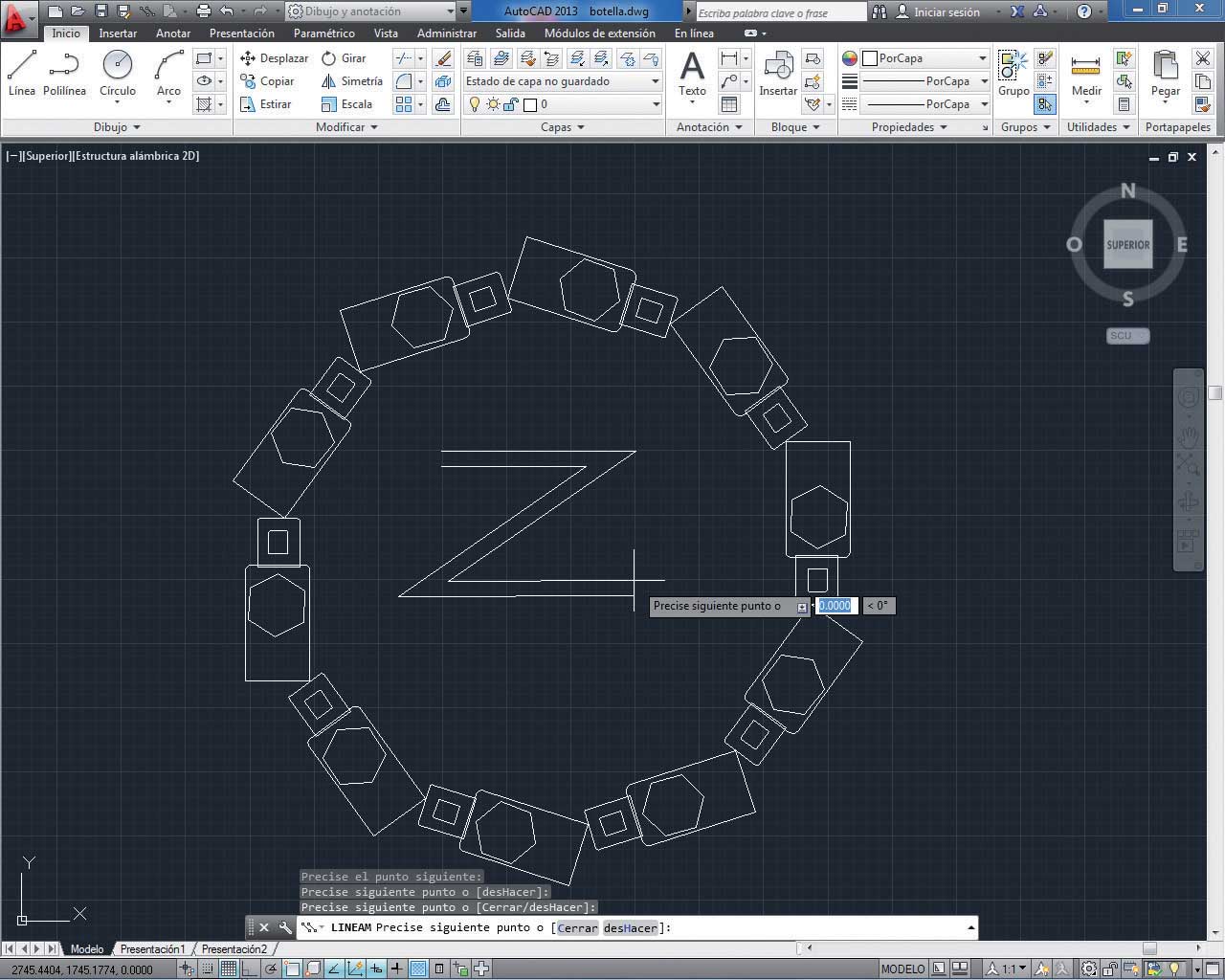Open the Vista ribbon tab
Viewport: 1225px width, 980px height.
click(x=386, y=33)
